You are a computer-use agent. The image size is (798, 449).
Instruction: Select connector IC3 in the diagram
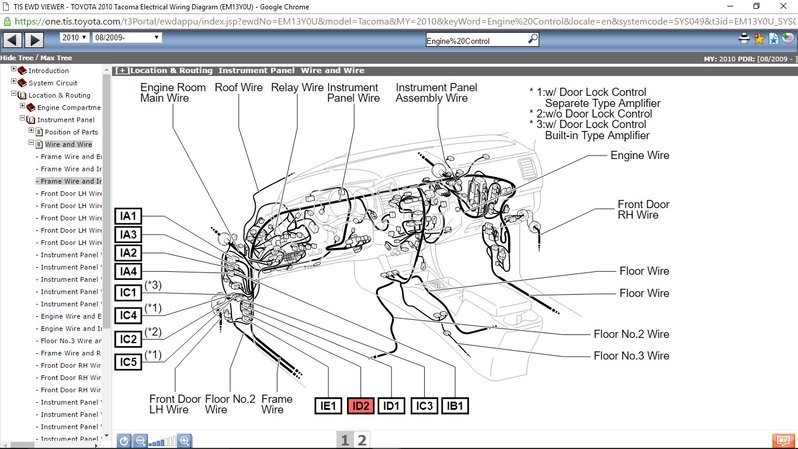coord(424,406)
